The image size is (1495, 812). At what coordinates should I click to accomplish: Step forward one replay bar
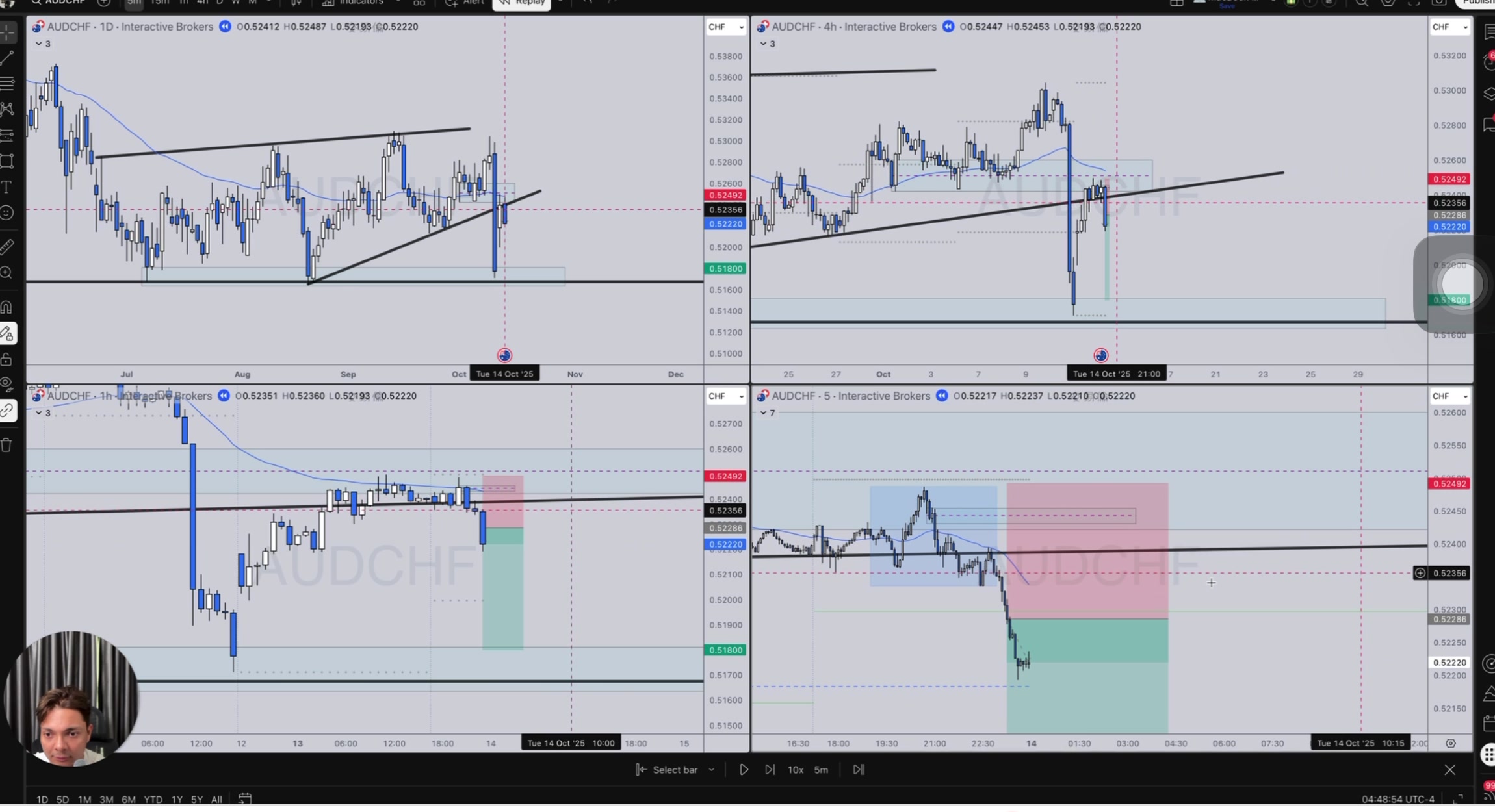(770, 770)
